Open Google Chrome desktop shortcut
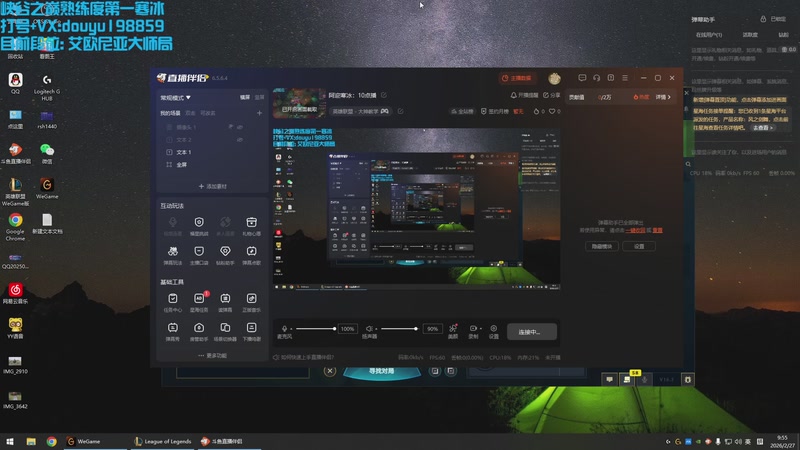Image resolution: width=800 pixels, height=450 pixels. point(15,227)
